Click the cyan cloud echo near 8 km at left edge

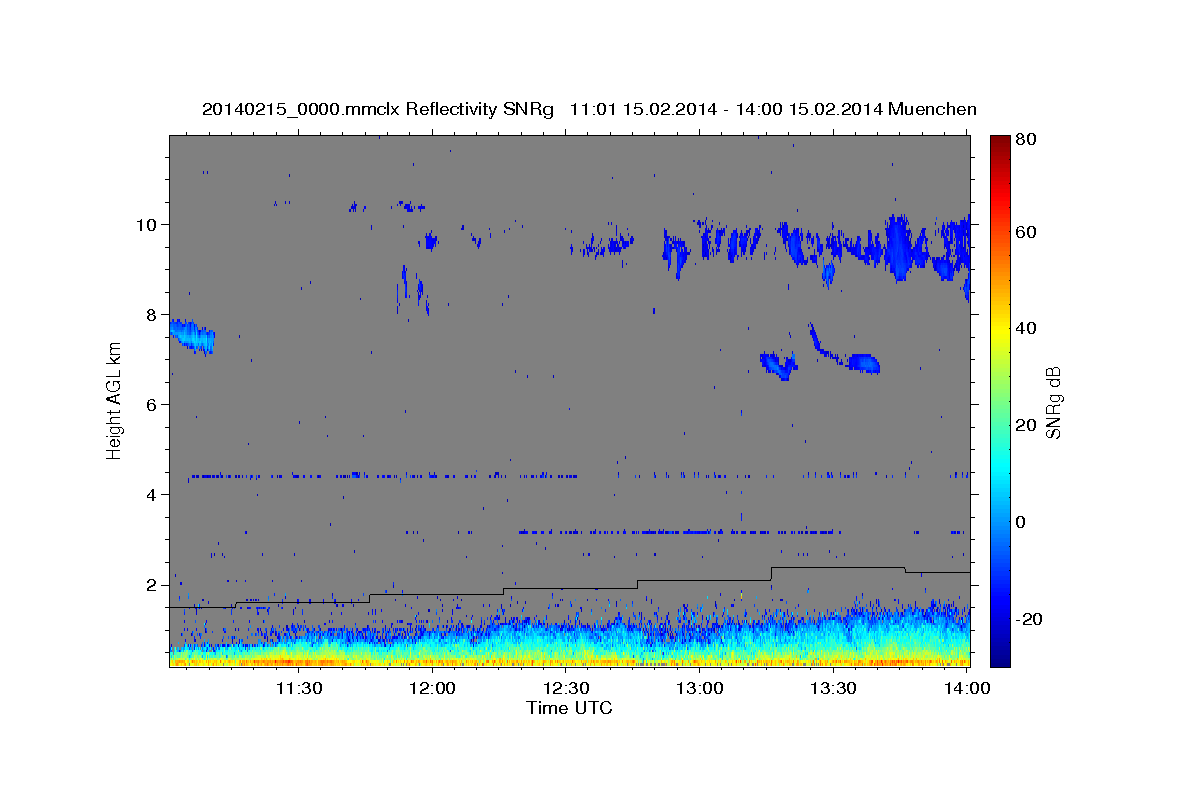tap(192, 336)
